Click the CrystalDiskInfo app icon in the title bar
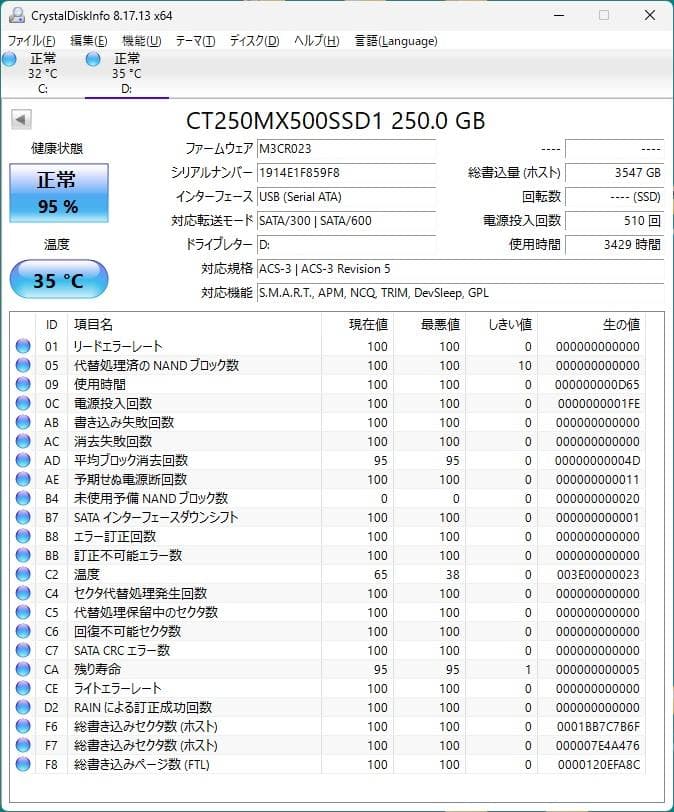 coord(17,15)
